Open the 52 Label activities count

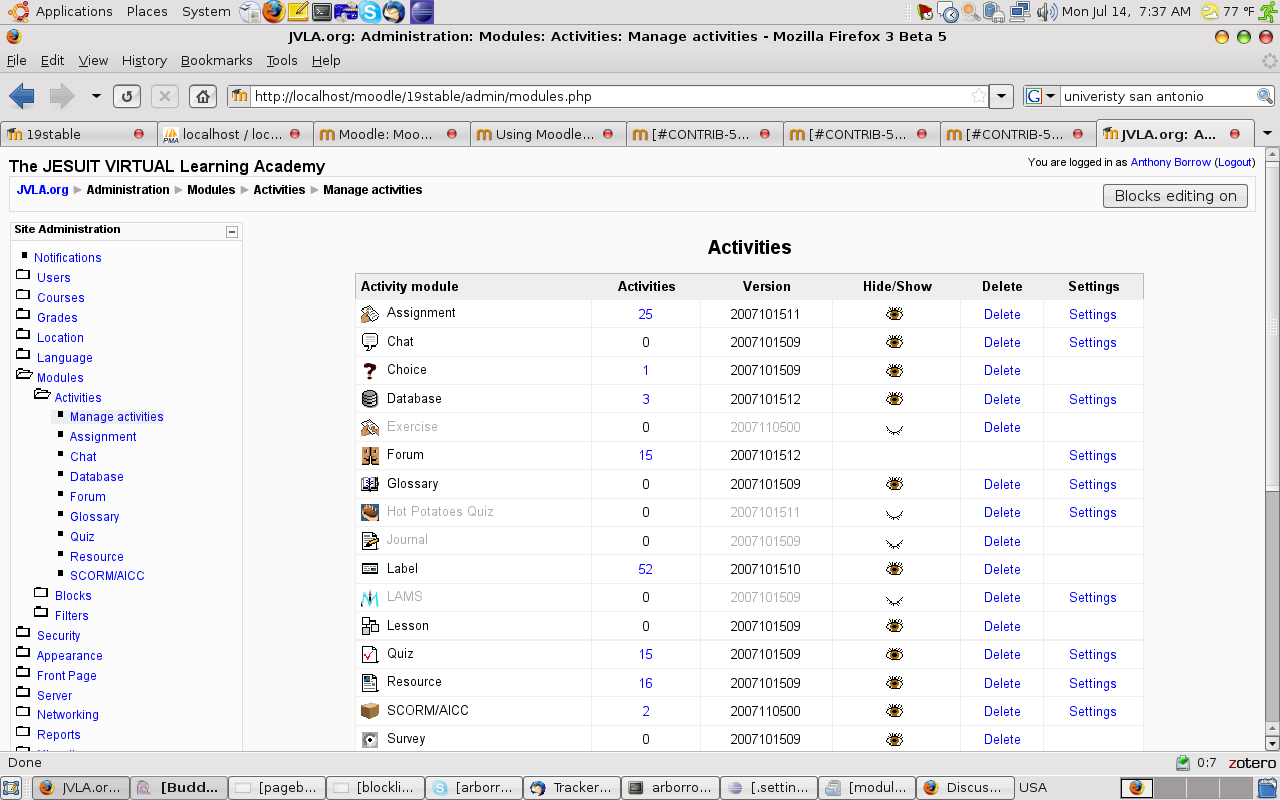[x=645, y=569]
